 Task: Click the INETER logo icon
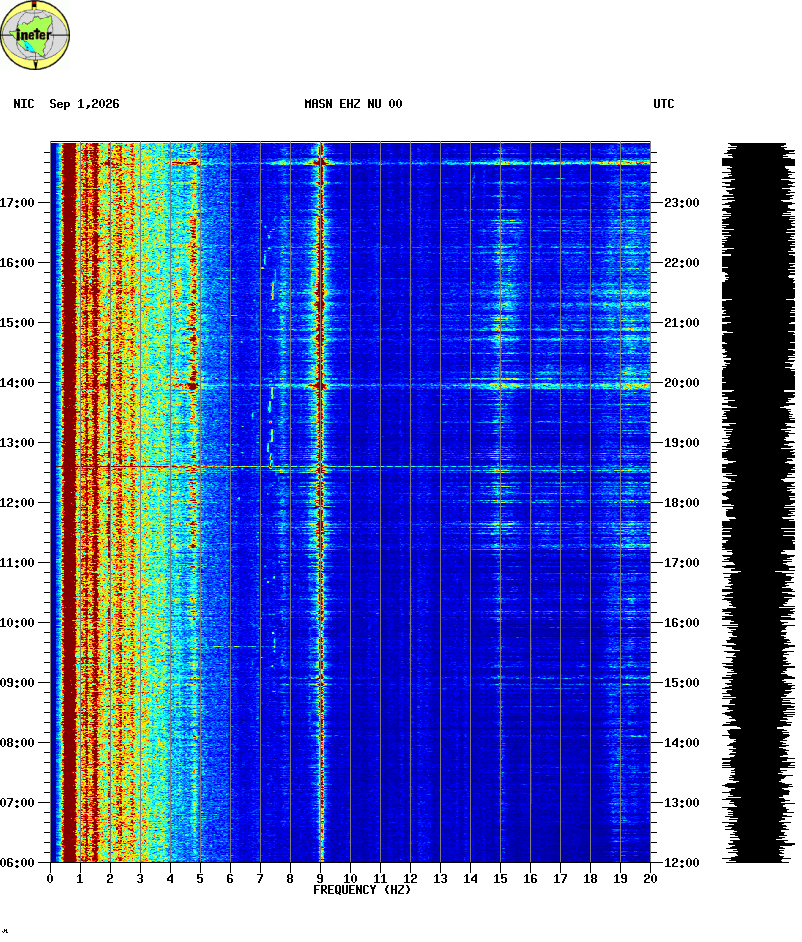click(x=35, y=35)
